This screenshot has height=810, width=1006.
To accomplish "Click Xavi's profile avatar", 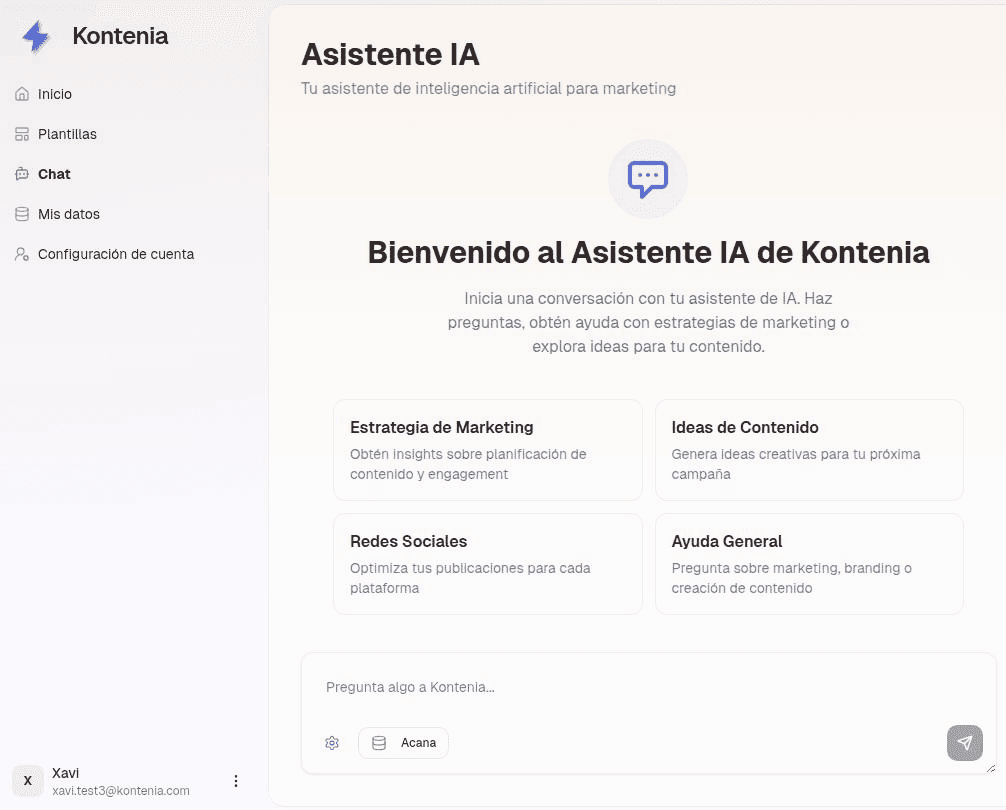I will click(x=27, y=781).
